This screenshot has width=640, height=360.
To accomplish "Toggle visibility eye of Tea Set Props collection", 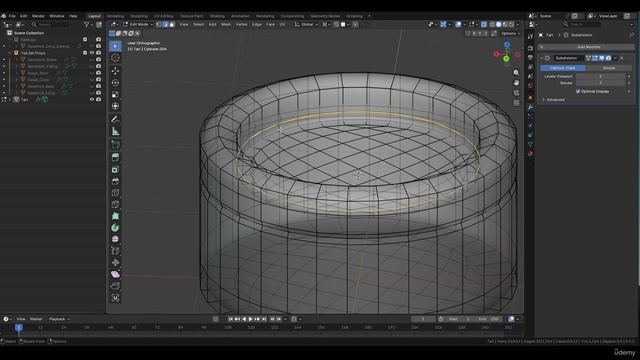I will 91,53.
